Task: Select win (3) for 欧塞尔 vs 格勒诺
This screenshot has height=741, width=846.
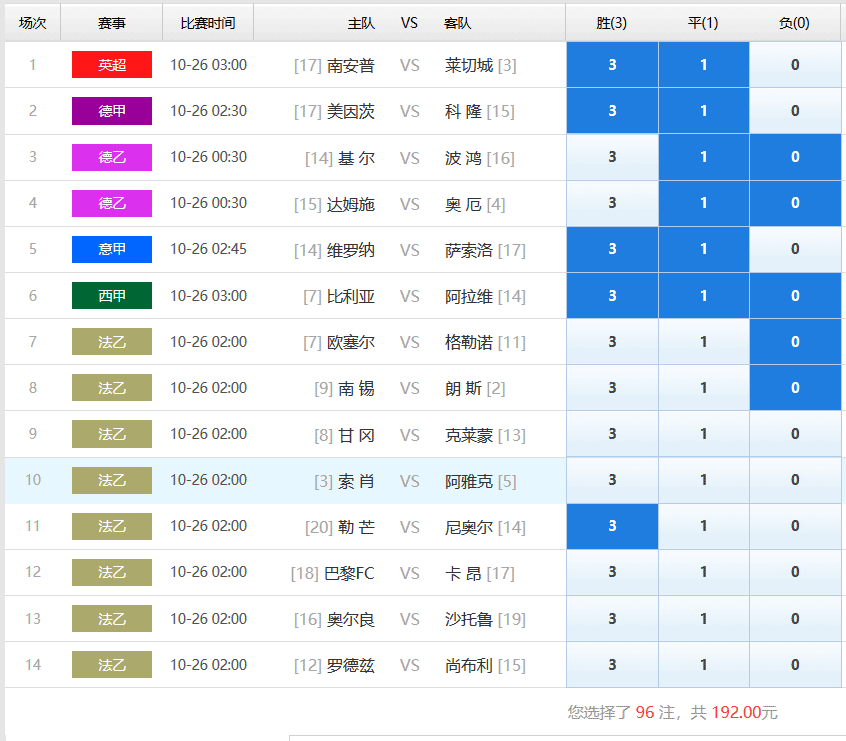Action: coord(612,342)
